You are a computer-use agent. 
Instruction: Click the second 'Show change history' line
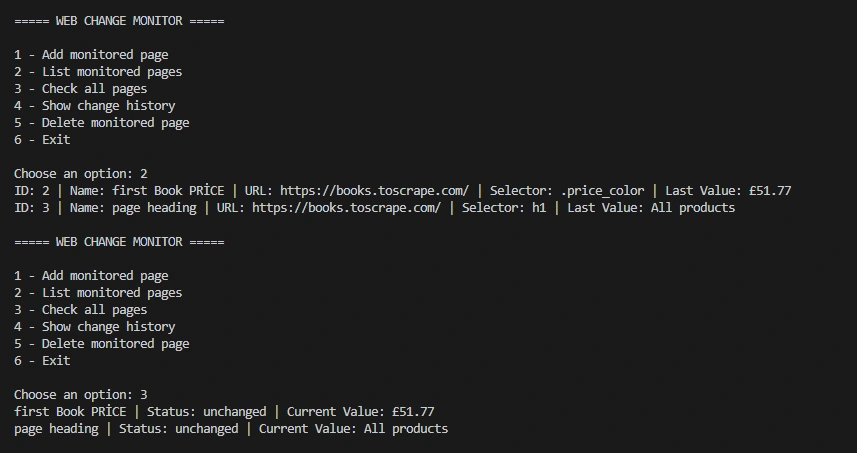tap(95, 327)
